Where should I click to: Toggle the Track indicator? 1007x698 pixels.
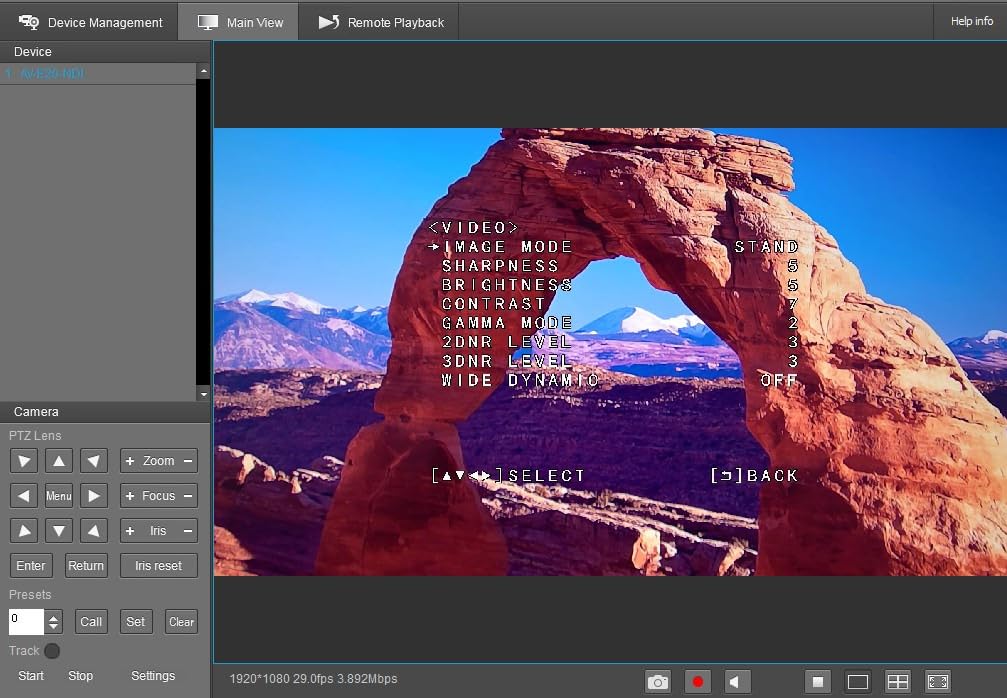[x=52, y=650]
